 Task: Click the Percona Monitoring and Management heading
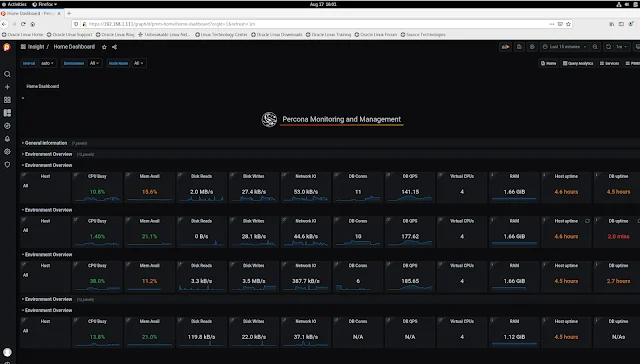341,120
